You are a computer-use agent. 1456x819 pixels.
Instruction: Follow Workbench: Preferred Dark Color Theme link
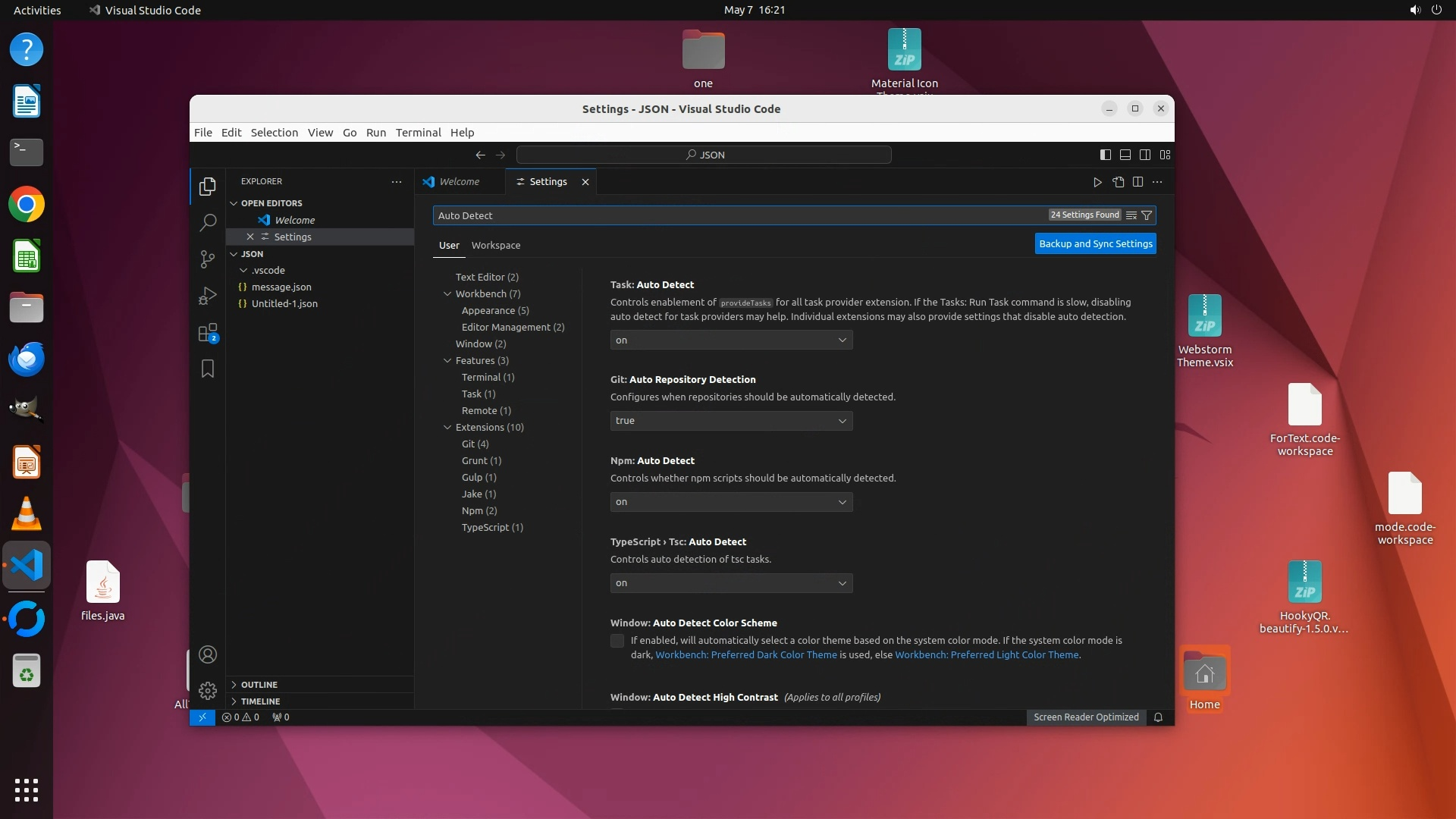coord(745,655)
